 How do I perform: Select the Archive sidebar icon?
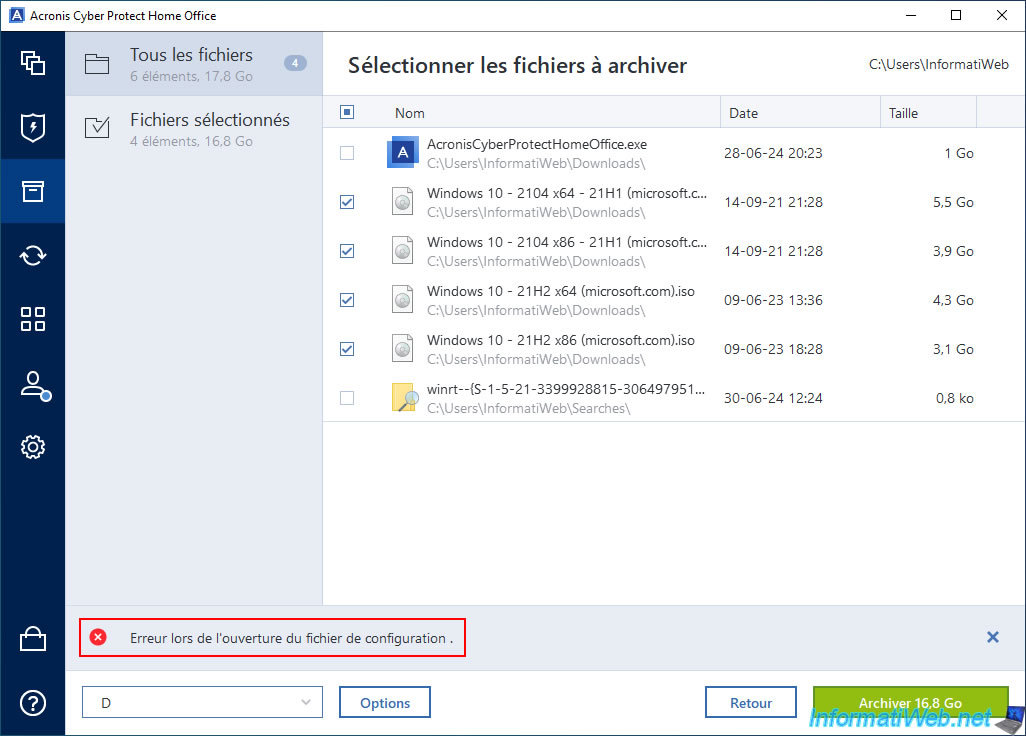[x=33, y=191]
